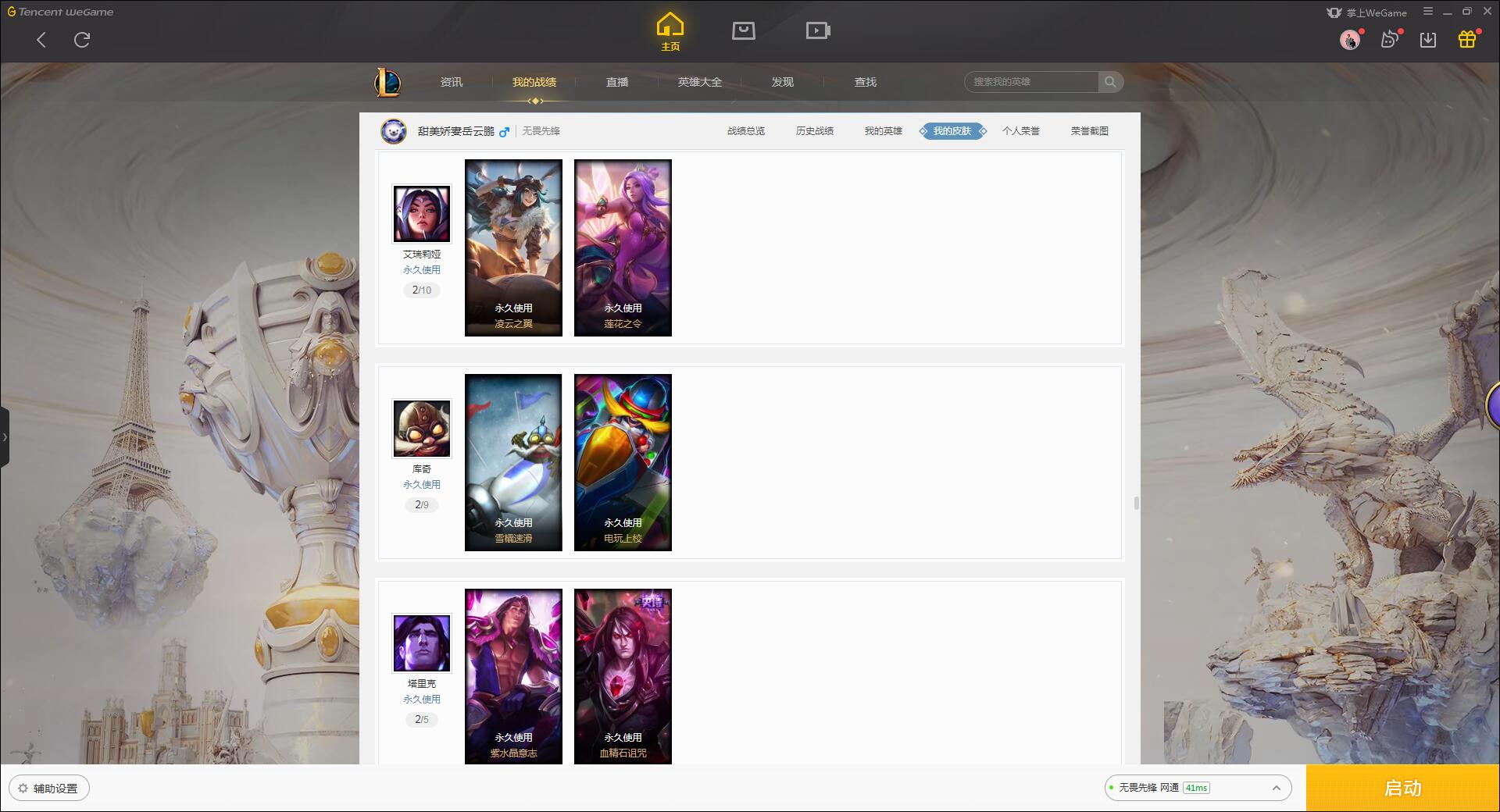This screenshot has width=1500, height=812.
Task: Click the 2/9 skin count badge
Action: [422, 505]
